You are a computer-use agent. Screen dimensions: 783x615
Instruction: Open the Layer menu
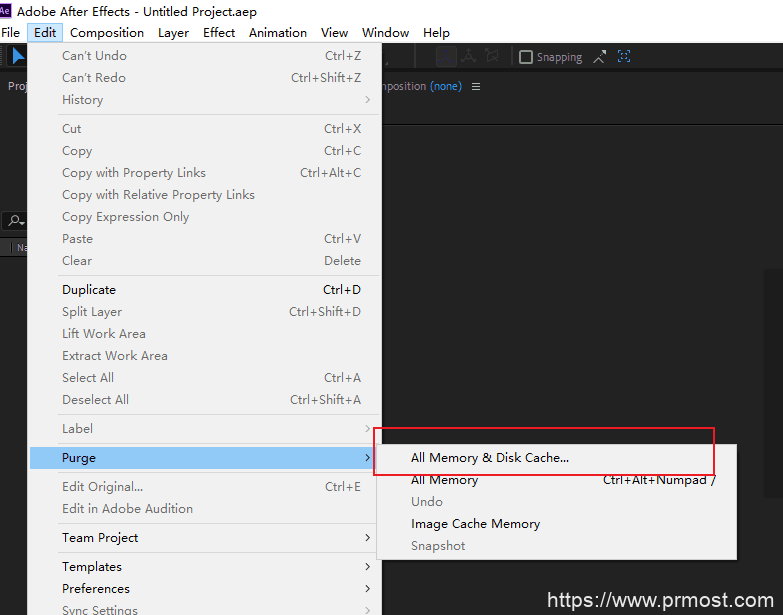tap(173, 32)
